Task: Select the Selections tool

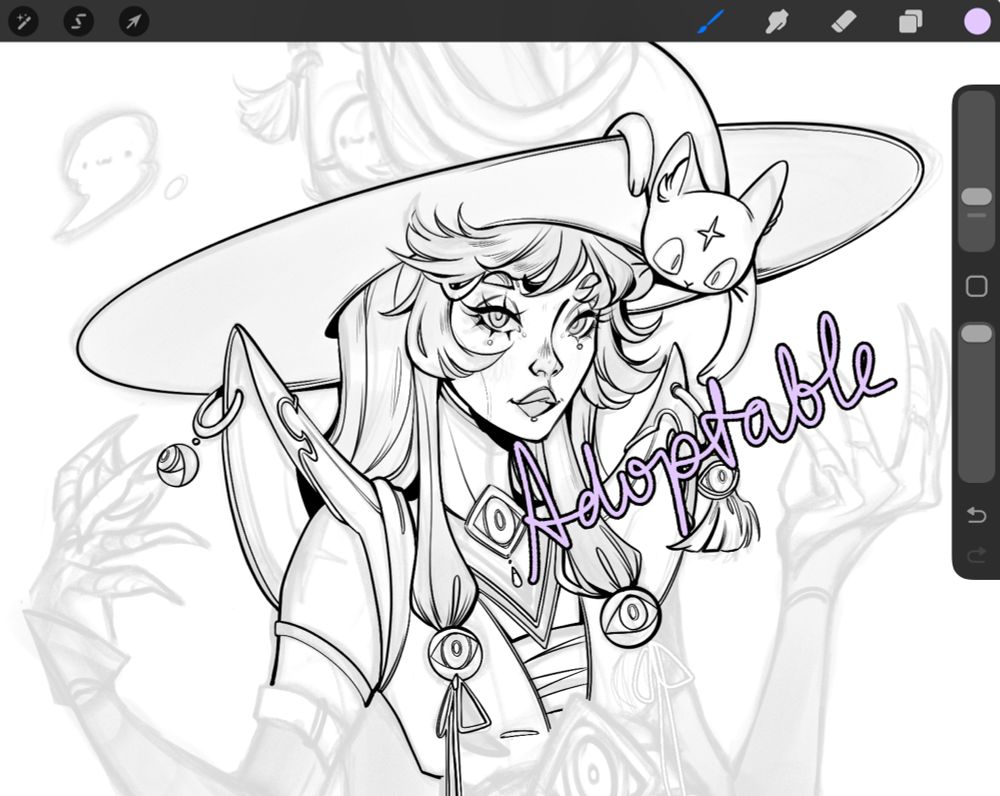Action: pyautogui.click(x=78, y=21)
